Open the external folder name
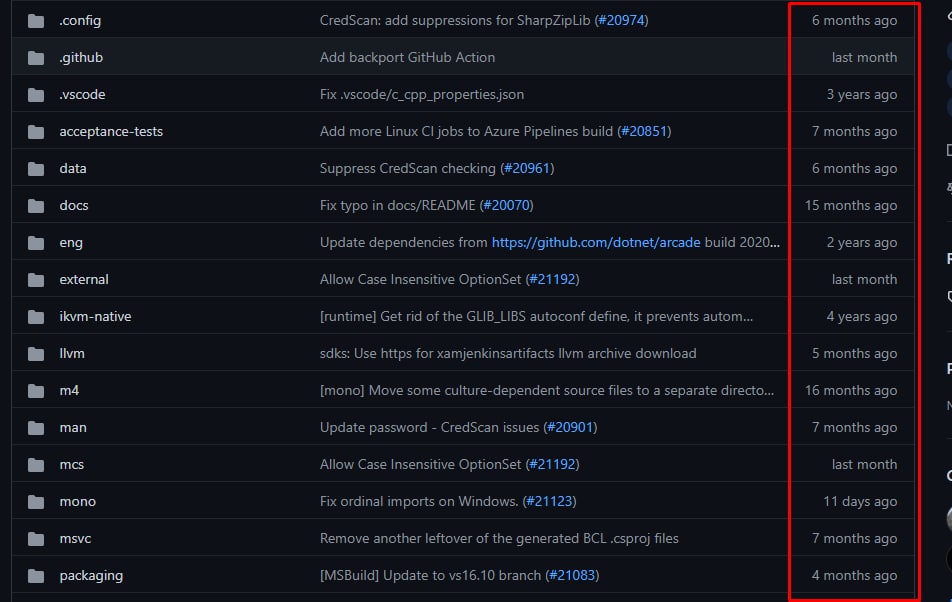This screenshot has width=952, height=602. [x=84, y=280]
